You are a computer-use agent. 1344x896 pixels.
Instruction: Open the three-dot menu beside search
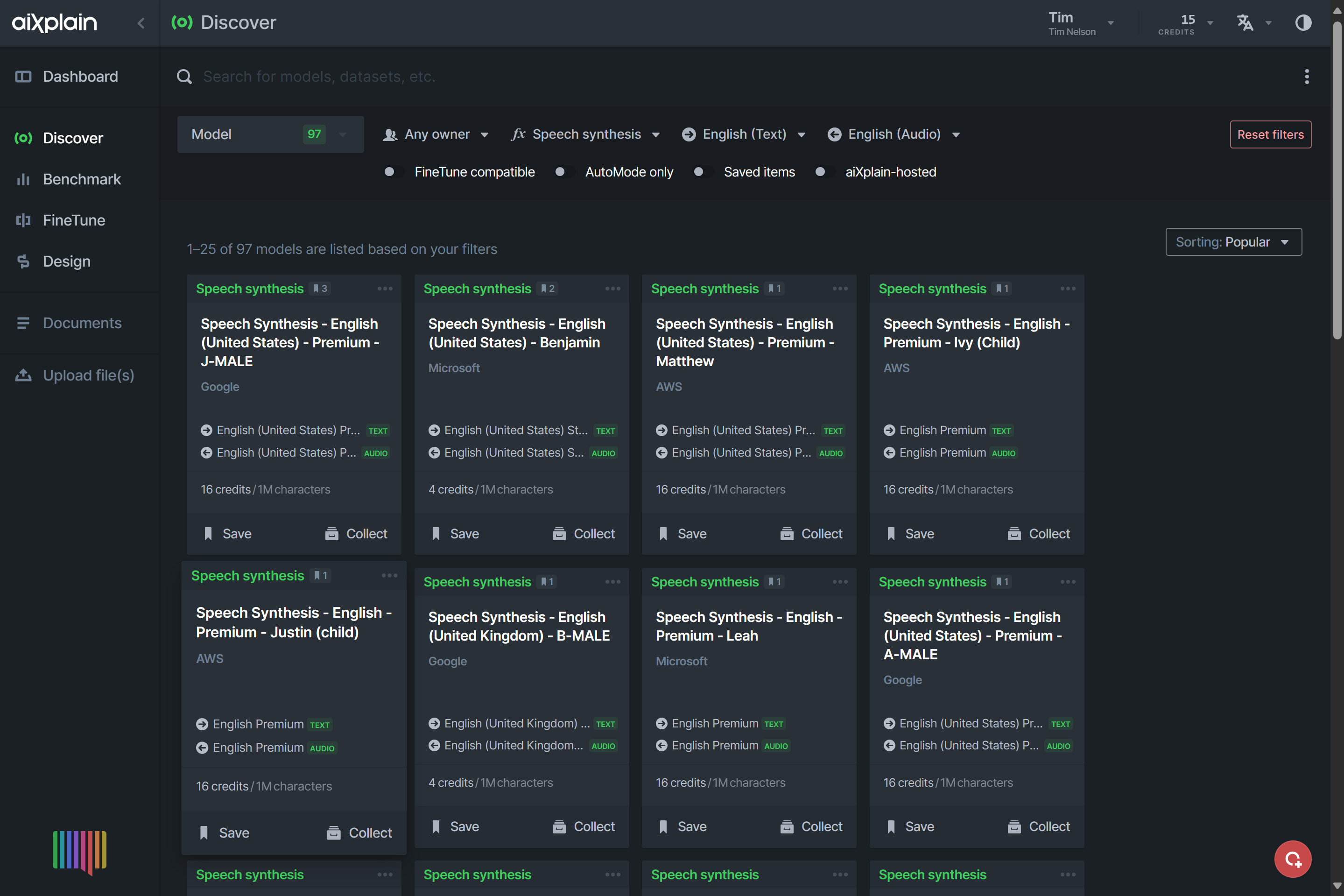[1306, 77]
